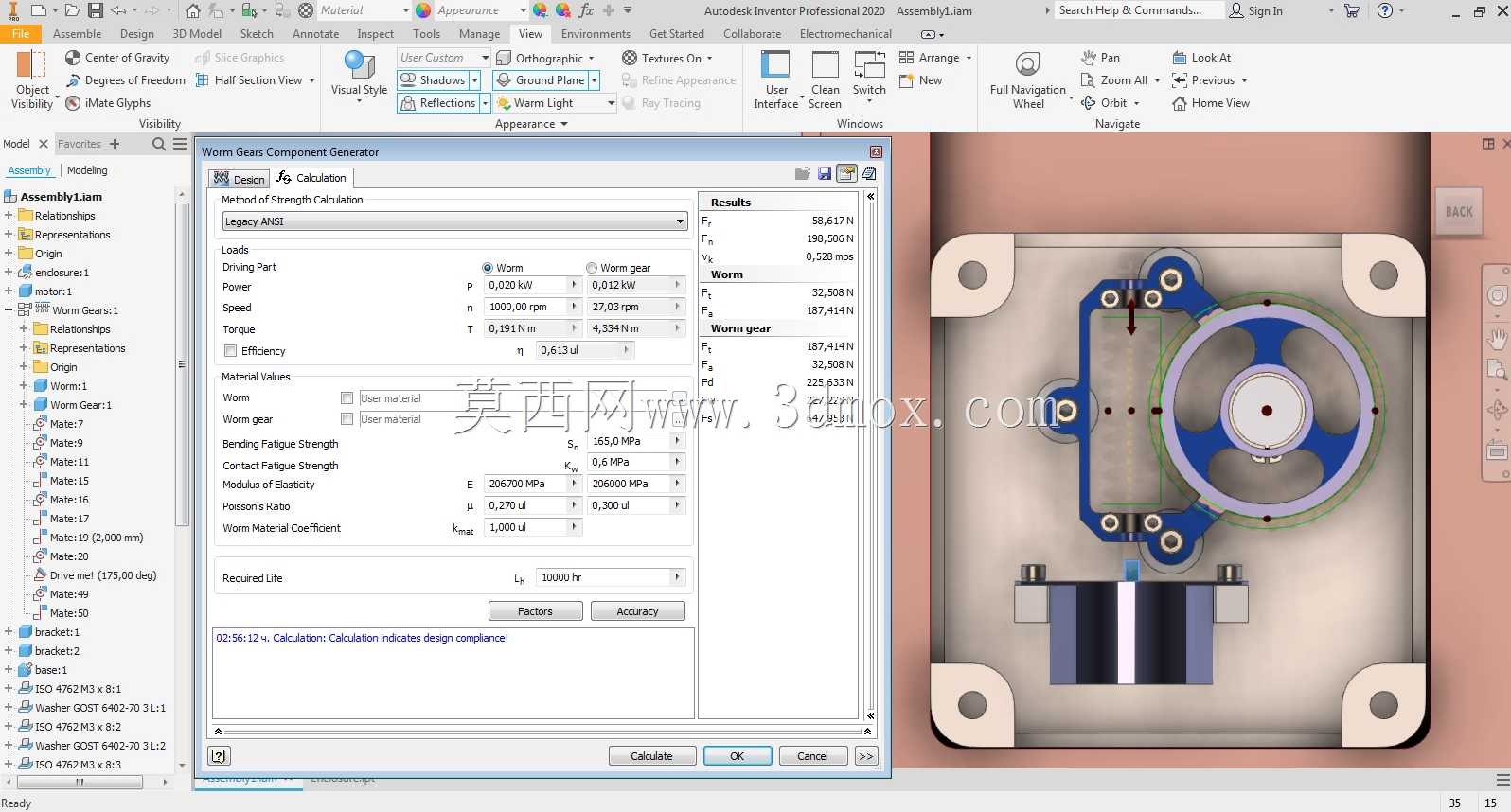Toggle Ground Plane display
1511x812 pixels.
click(x=542, y=80)
